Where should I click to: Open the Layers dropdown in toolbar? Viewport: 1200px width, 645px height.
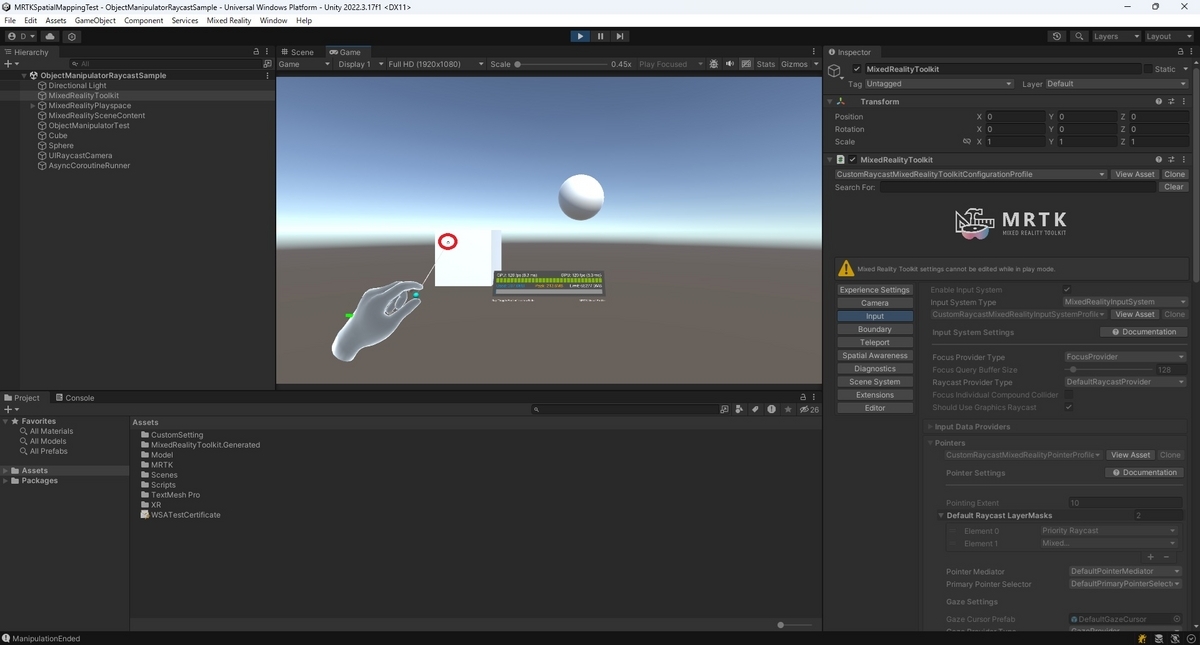(x=1114, y=36)
